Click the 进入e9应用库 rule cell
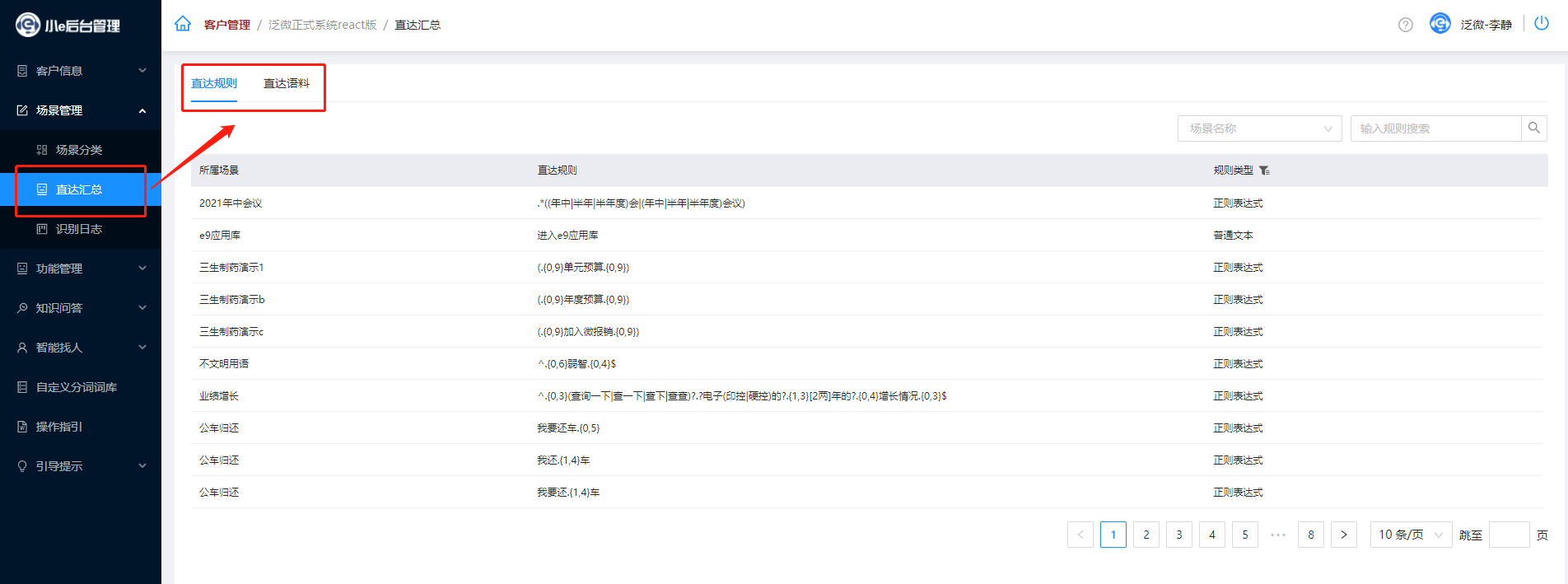The image size is (1568, 584). 567,236
